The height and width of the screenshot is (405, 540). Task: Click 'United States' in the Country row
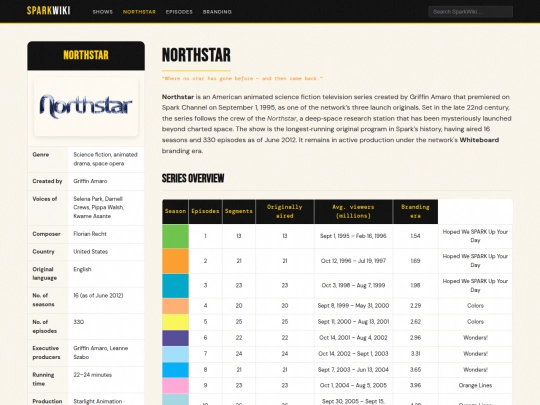click(91, 252)
